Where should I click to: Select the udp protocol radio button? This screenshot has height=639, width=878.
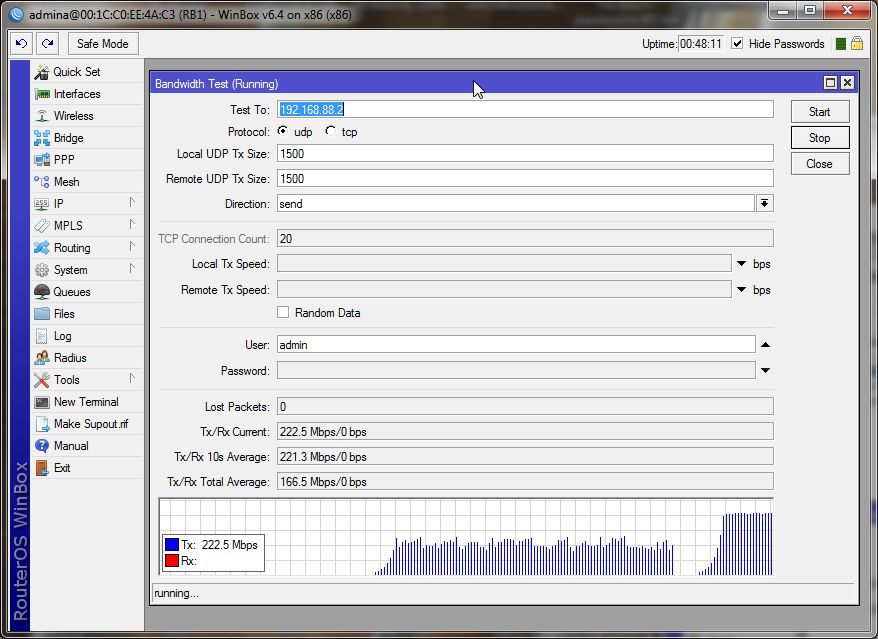pos(283,130)
